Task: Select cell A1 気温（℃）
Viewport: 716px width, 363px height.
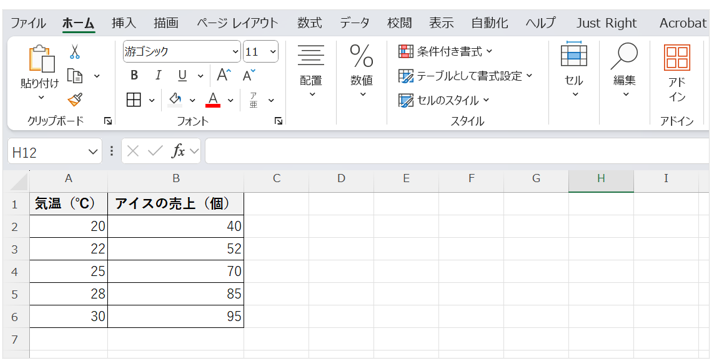Action: pos(68,204)
